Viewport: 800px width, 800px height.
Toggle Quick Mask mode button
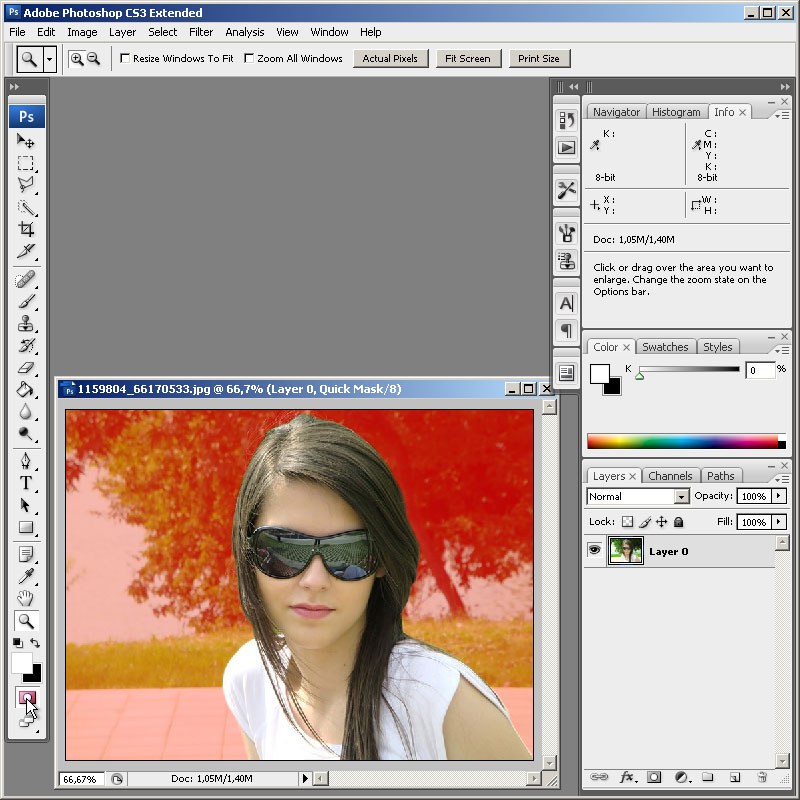tap(27, 697)
